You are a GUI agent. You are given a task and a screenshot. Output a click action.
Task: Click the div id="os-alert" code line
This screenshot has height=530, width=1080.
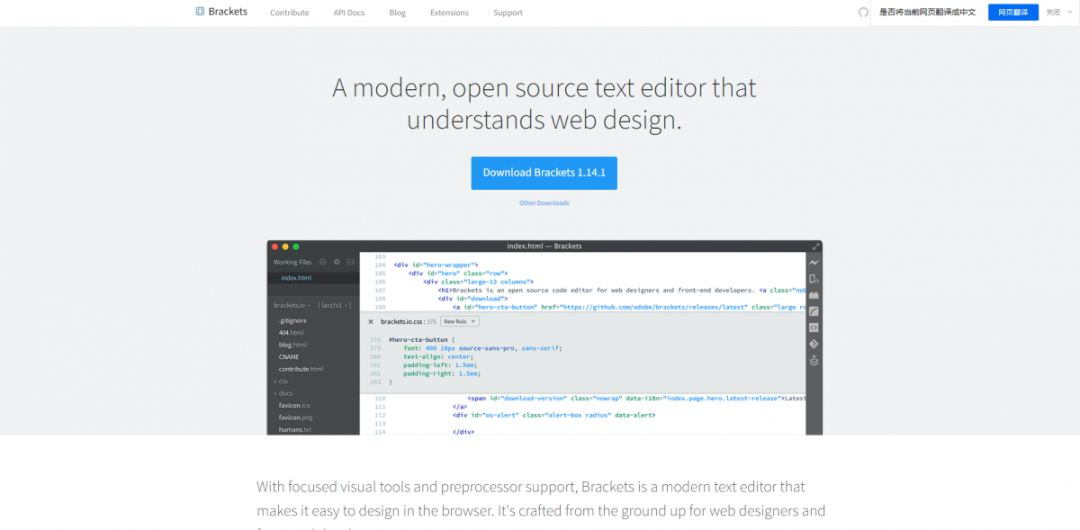click(554, 415)
